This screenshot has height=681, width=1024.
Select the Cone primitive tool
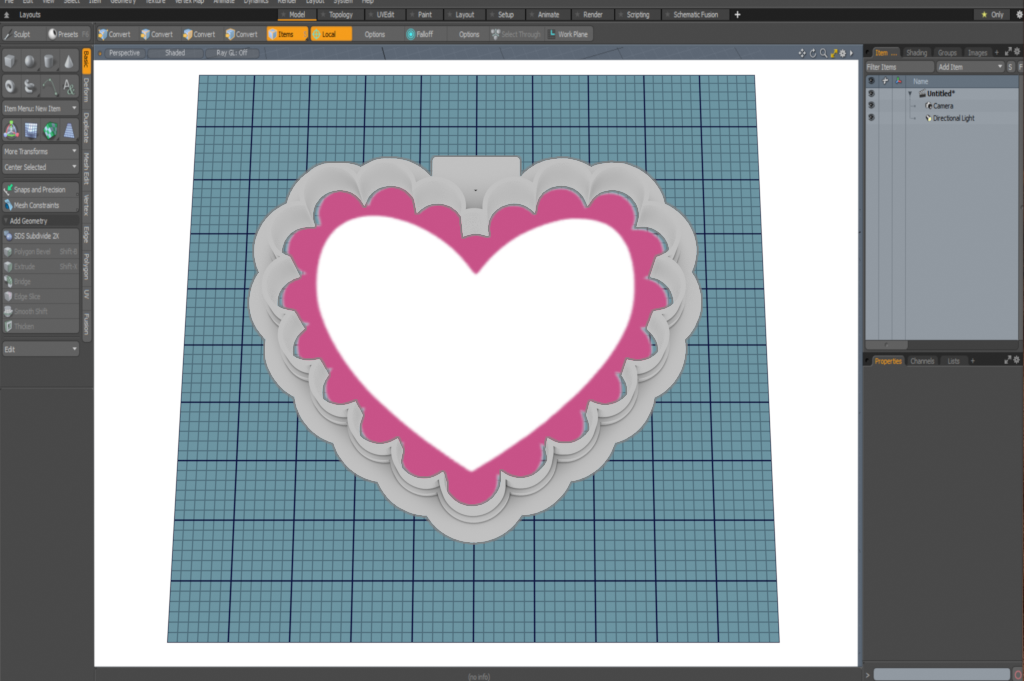68,62
